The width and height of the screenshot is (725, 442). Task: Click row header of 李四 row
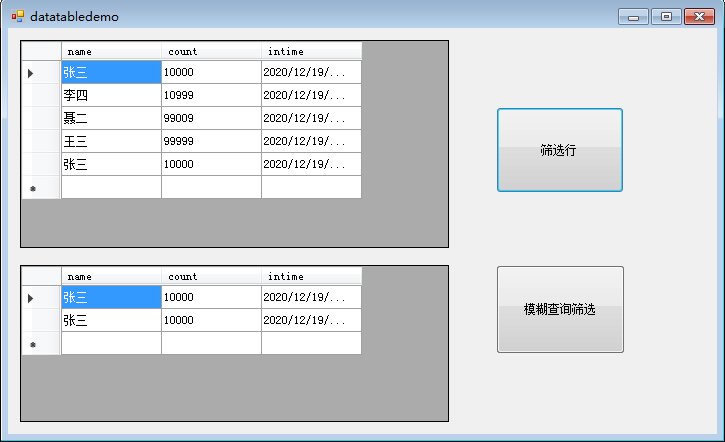click(x=41, y=95)
